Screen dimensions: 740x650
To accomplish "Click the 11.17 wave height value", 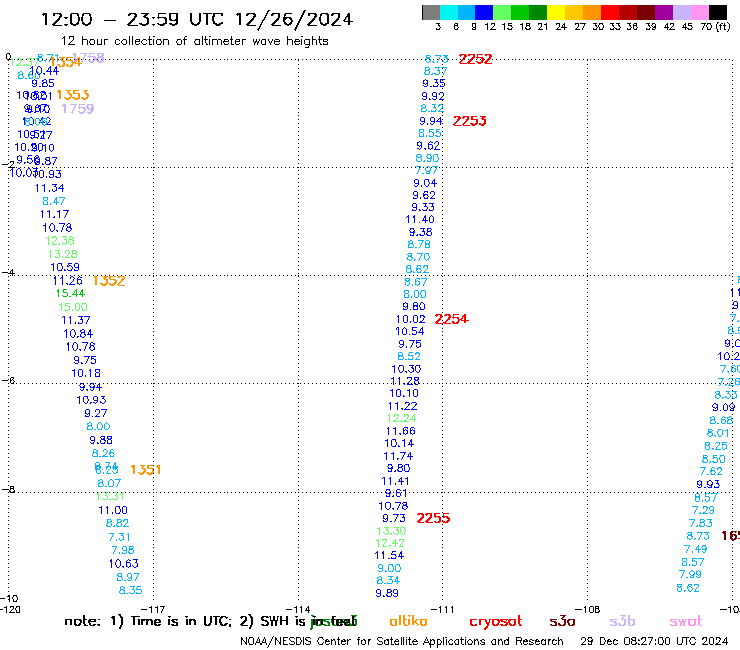I will pos(54,214).
